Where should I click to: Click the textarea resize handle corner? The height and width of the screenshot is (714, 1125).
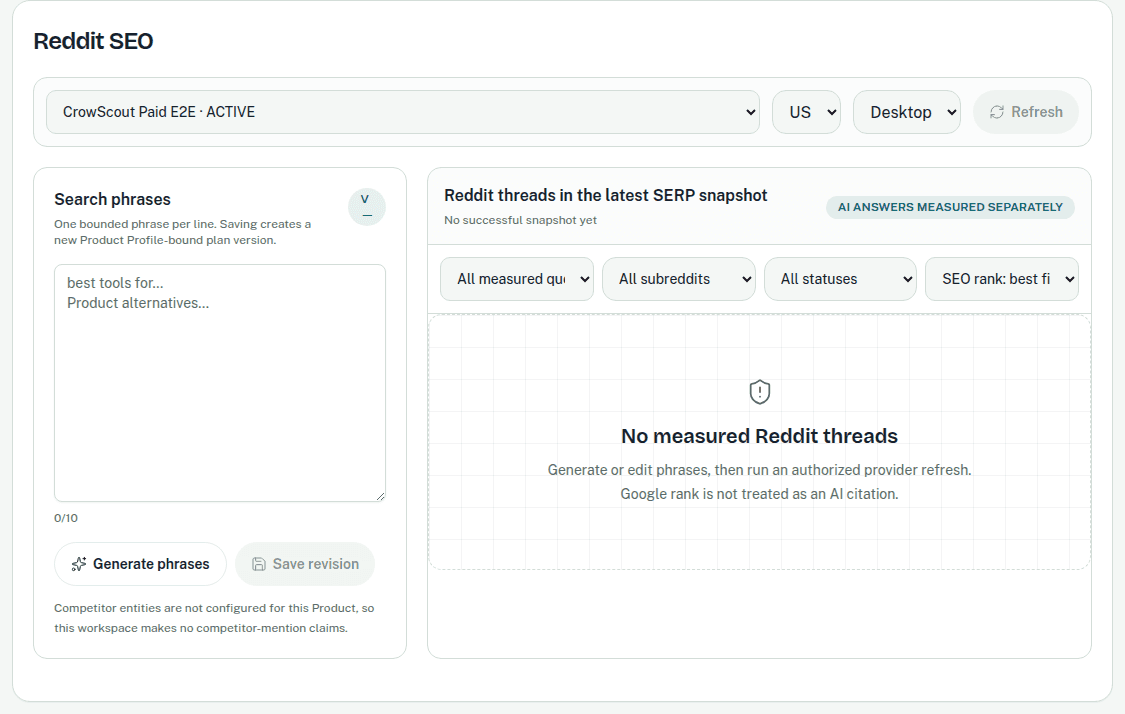pos(380,496)
